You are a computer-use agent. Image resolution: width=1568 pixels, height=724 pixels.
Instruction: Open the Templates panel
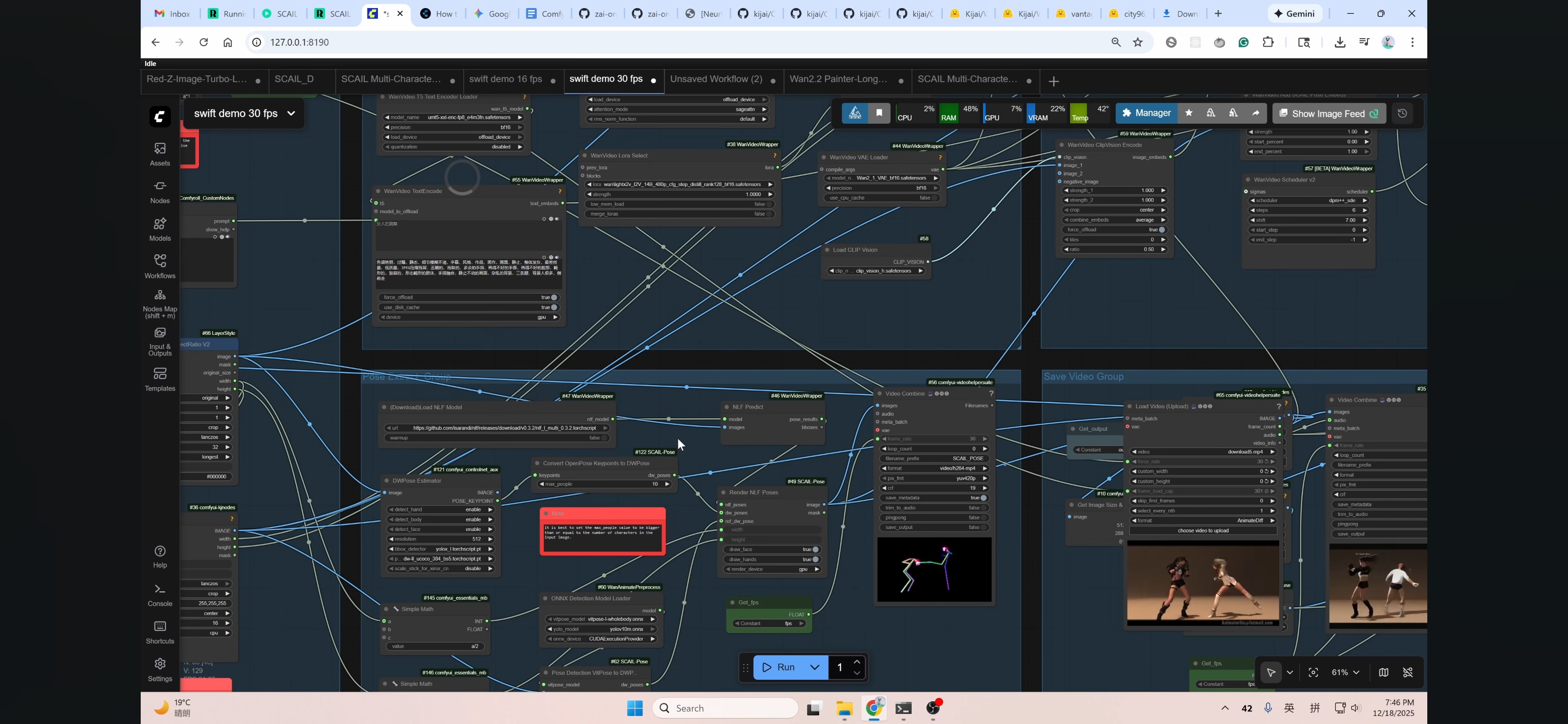click(x=159, y=380)
